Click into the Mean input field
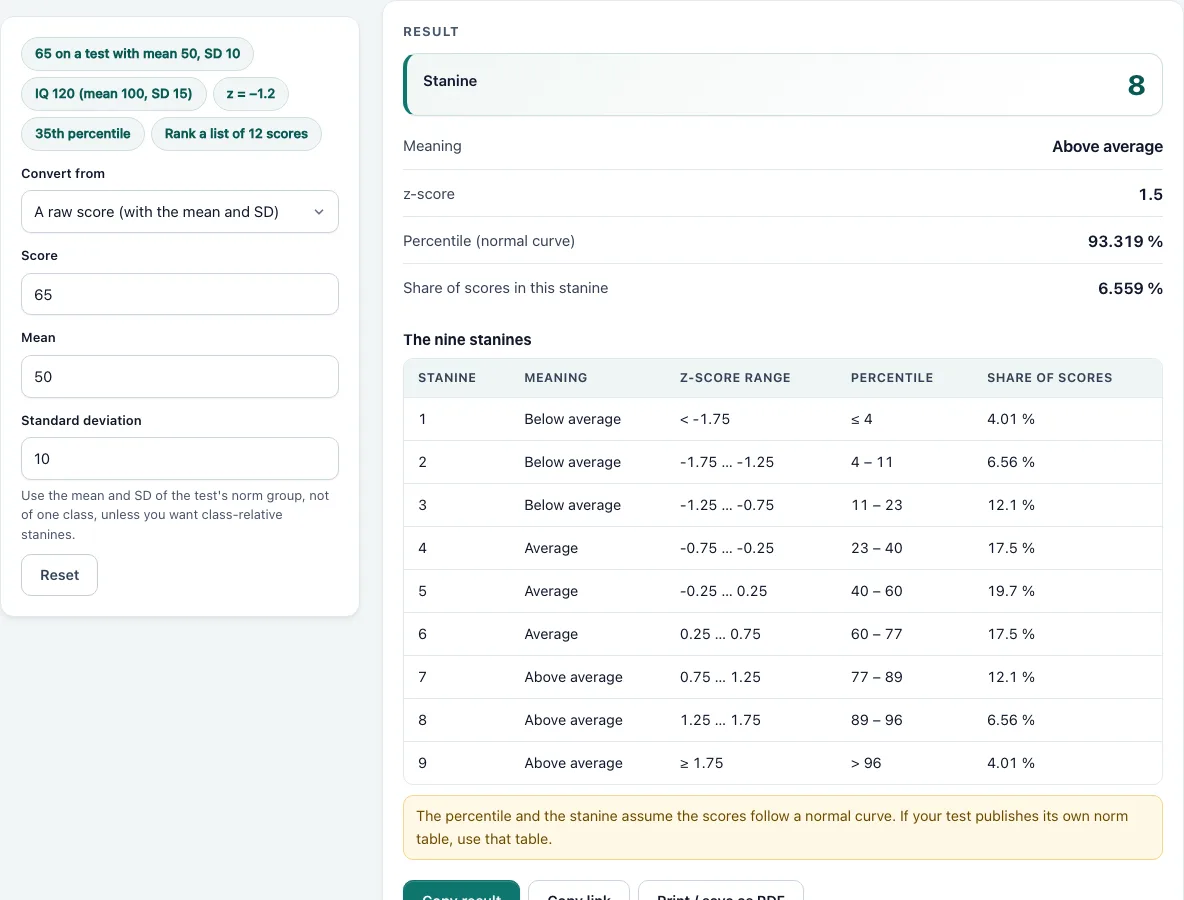The width and height of the screenshot is (1184, 900). pyautogui.click(x=180, y=377)
